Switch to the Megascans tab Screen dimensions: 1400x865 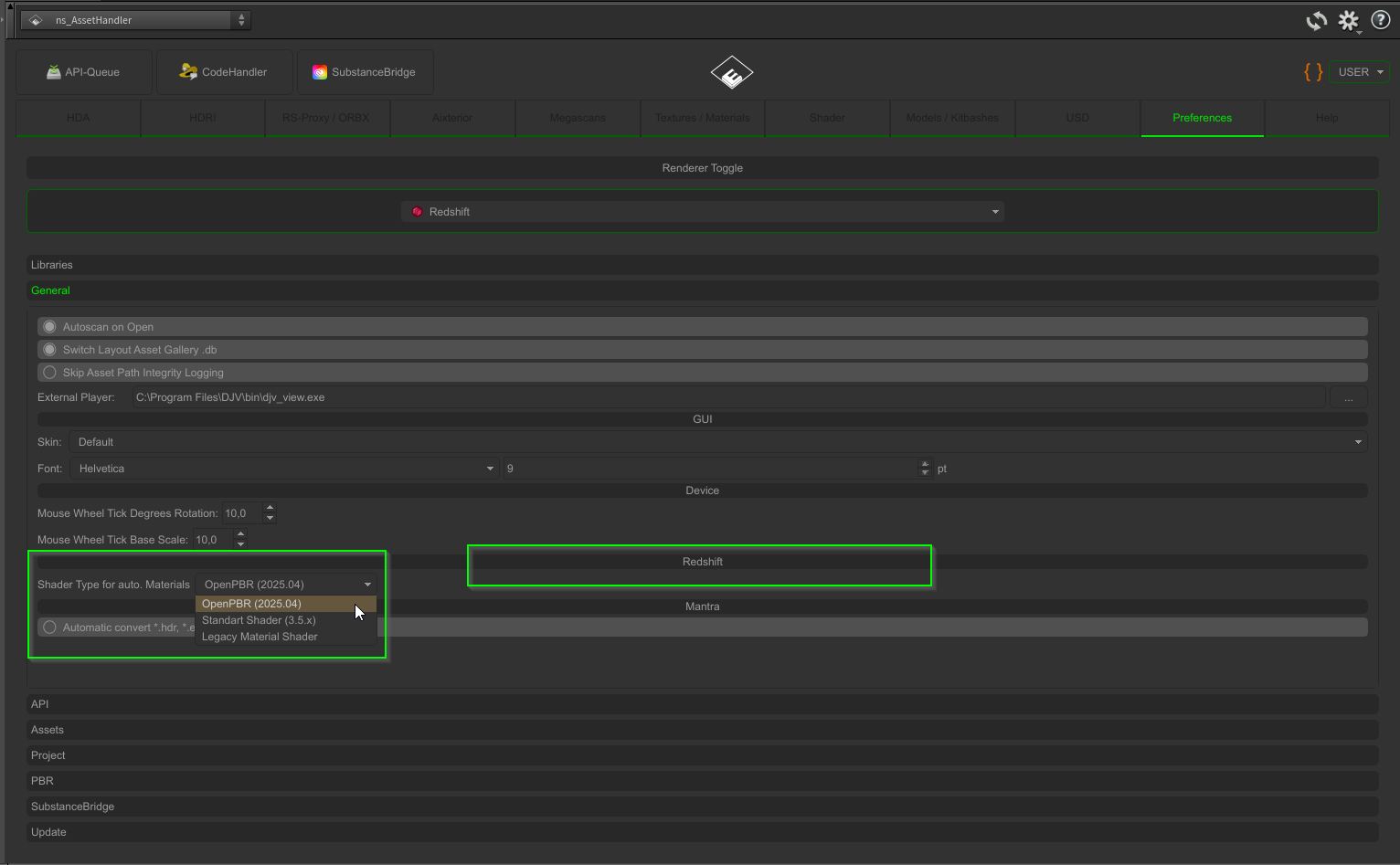578,118
